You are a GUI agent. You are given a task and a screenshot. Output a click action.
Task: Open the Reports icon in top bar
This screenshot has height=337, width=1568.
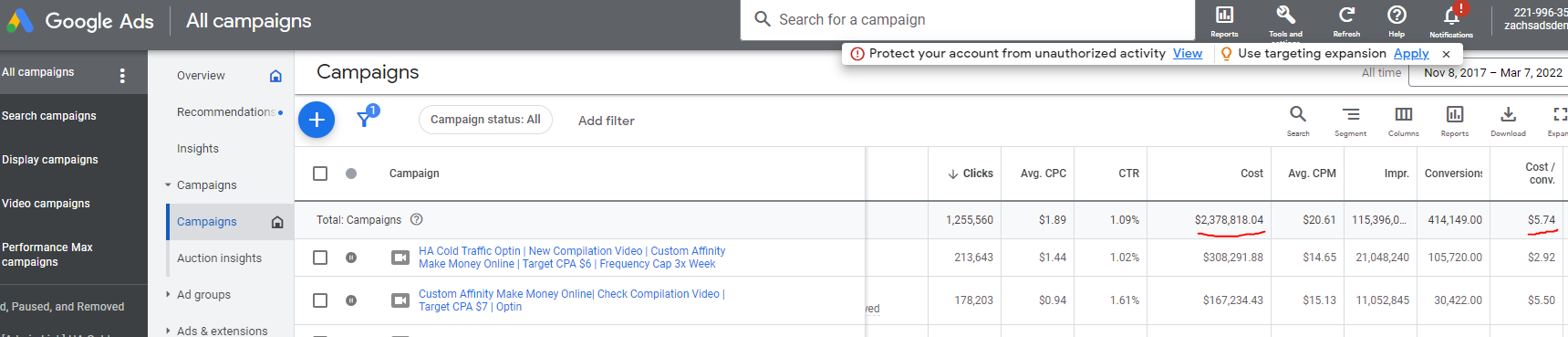[x=1224, y=16]
